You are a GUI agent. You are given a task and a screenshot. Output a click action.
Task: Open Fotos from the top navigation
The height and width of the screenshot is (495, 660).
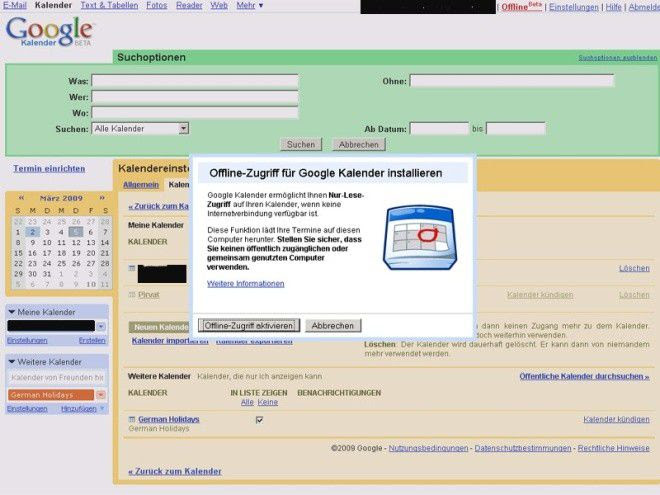click(x=157, y=5)
